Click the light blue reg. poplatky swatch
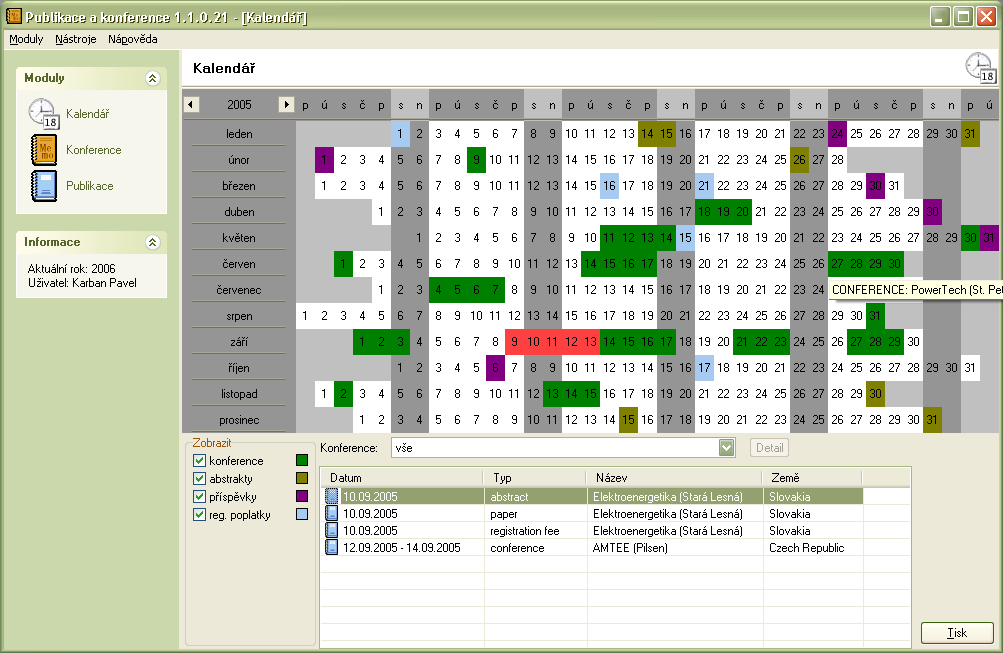This screenshot has height=653, width=1003. click(302, 514)
